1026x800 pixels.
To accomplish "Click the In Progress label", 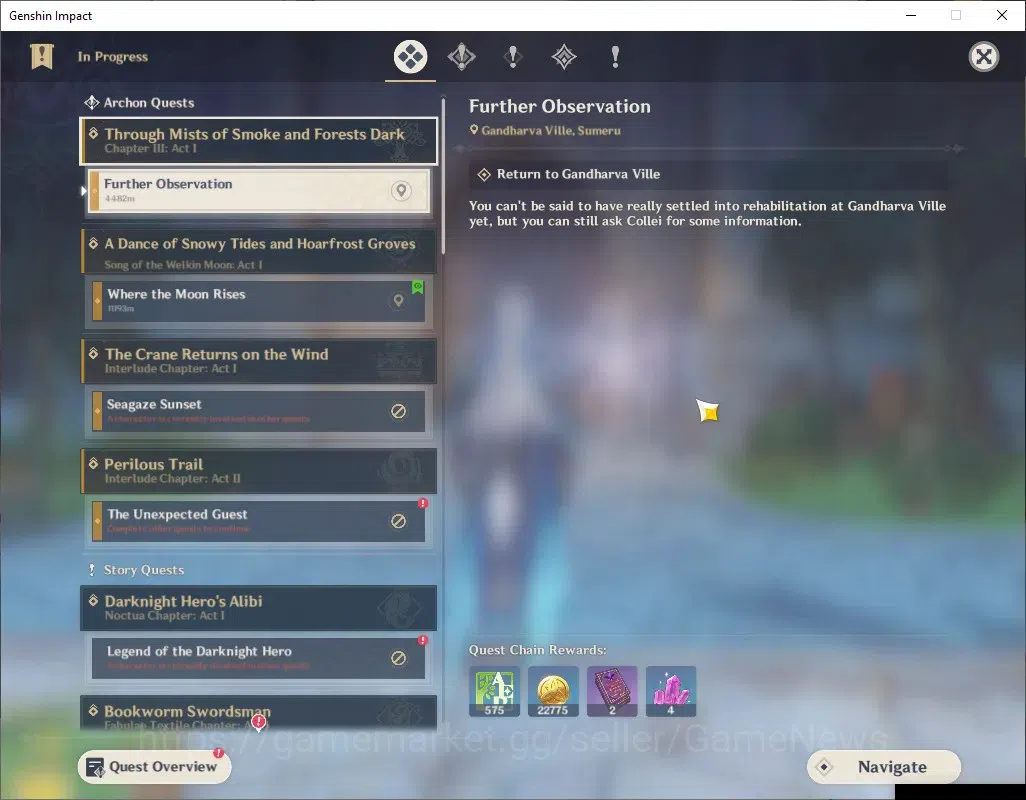I will click(x=113, y=56).
